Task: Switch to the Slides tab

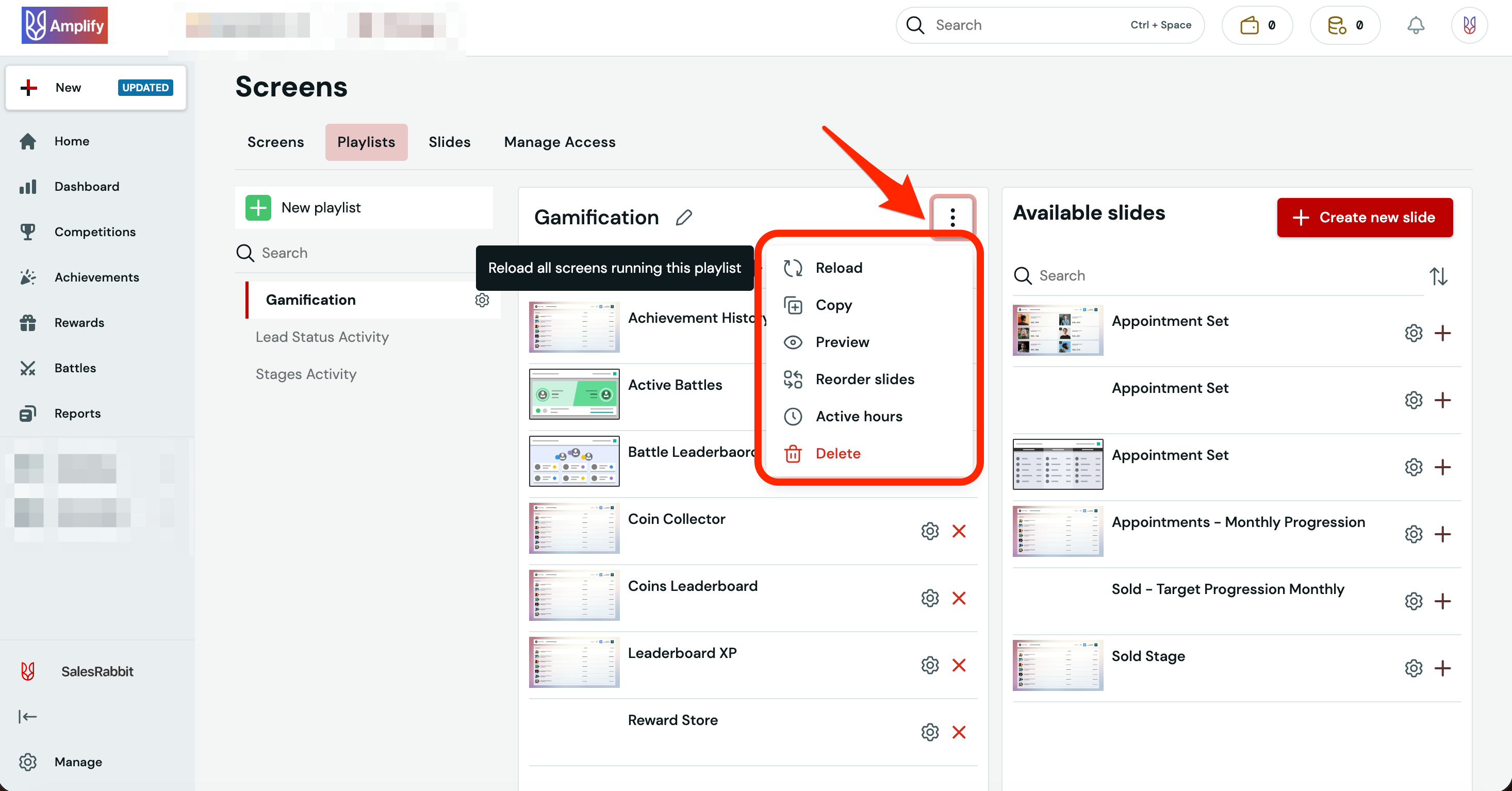Action: [449, 142]
